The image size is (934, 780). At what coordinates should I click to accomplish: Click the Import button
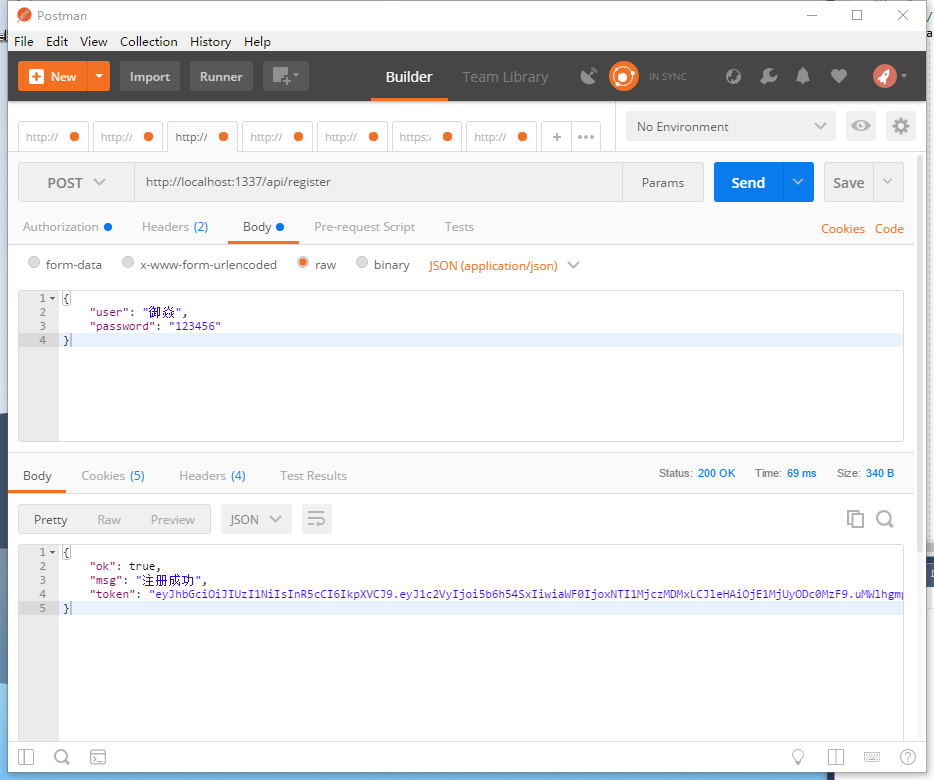click(150, 76)
